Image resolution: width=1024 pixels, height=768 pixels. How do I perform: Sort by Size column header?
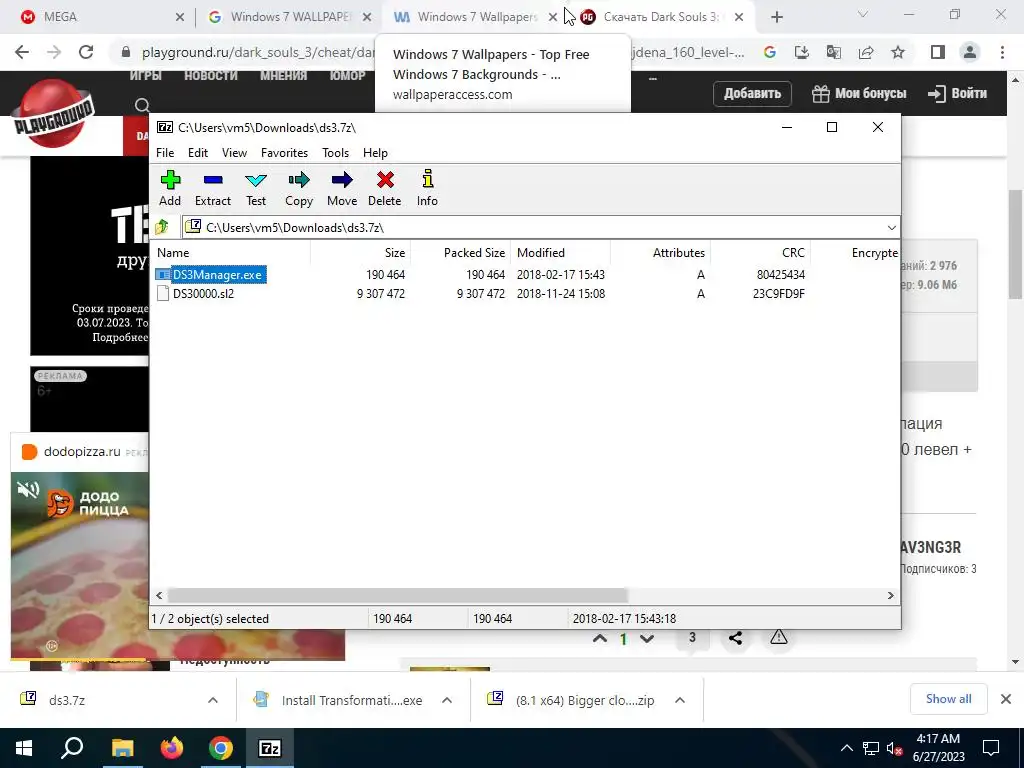360,253
